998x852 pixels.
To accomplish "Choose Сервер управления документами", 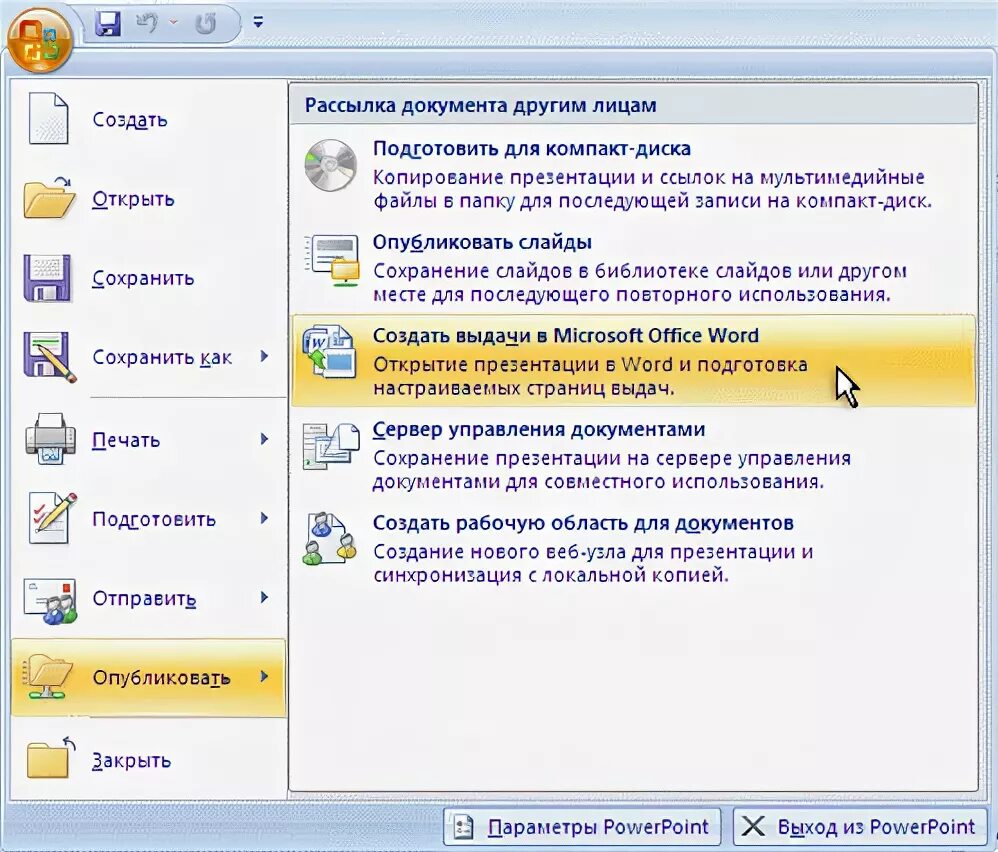I will [x=633, y=454].
